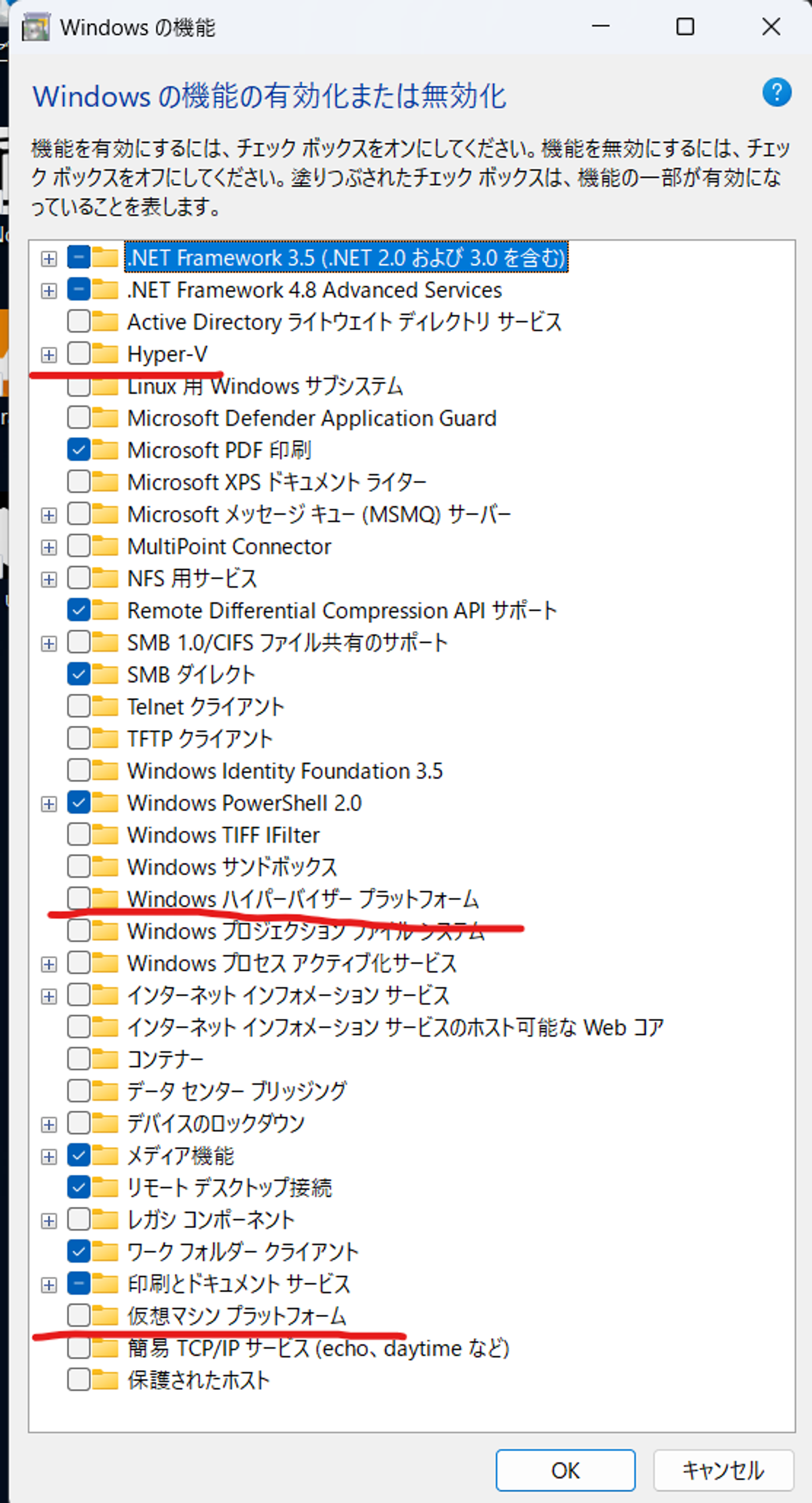Enable Linux 用 Windows サブシステム checkbox
This screenshot has width=812, height=1503.
[79, 386]
